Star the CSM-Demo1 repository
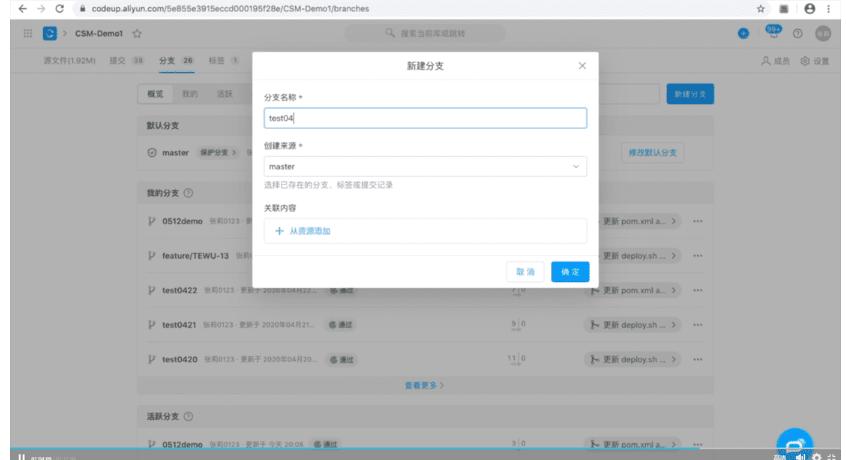The height and width of the screenshot is (460, 846). pos(137,33)
